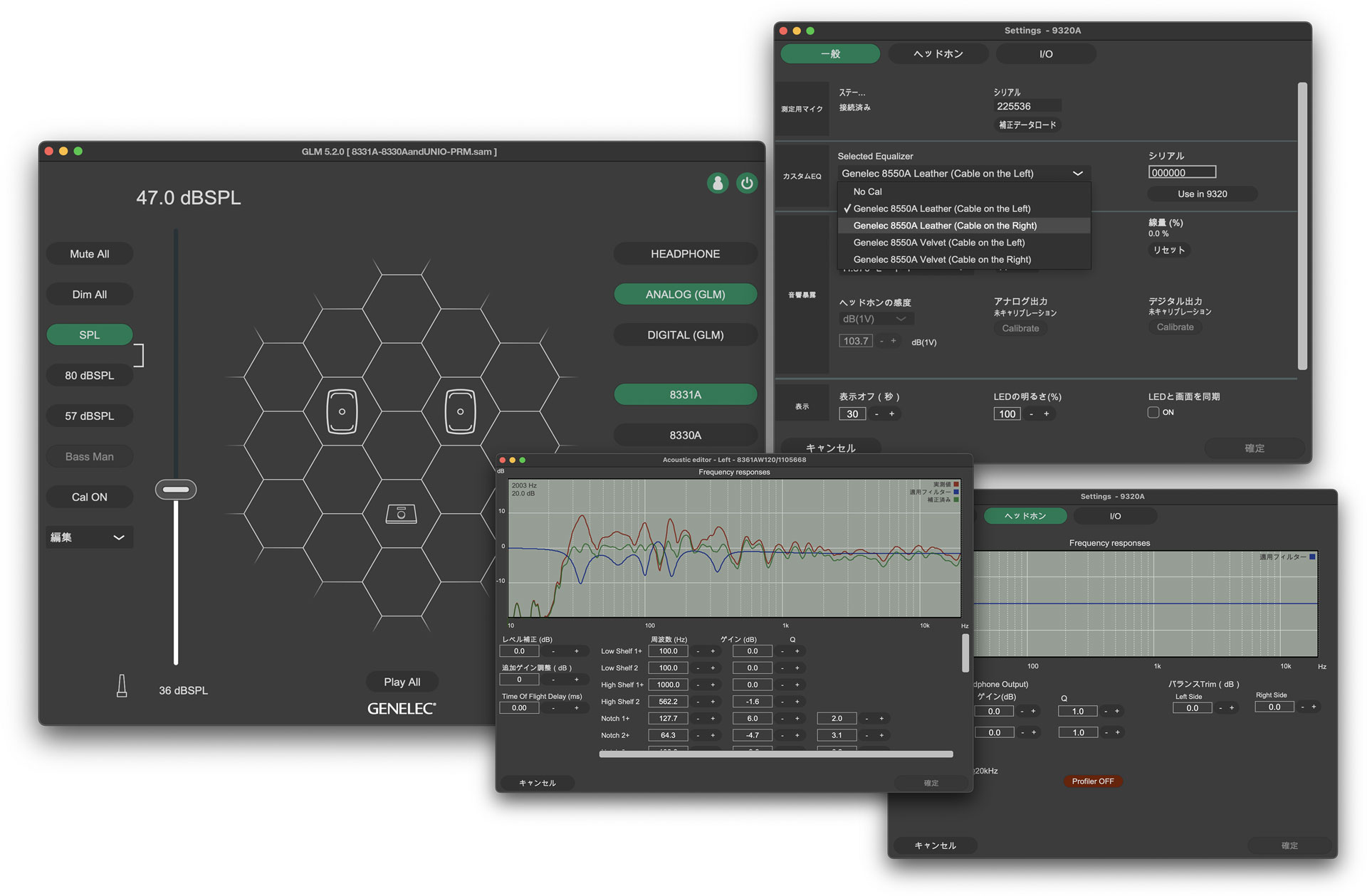The image size is (1367, 896).
Task: Toggle Dim All button
Action: tap(90, 295)
